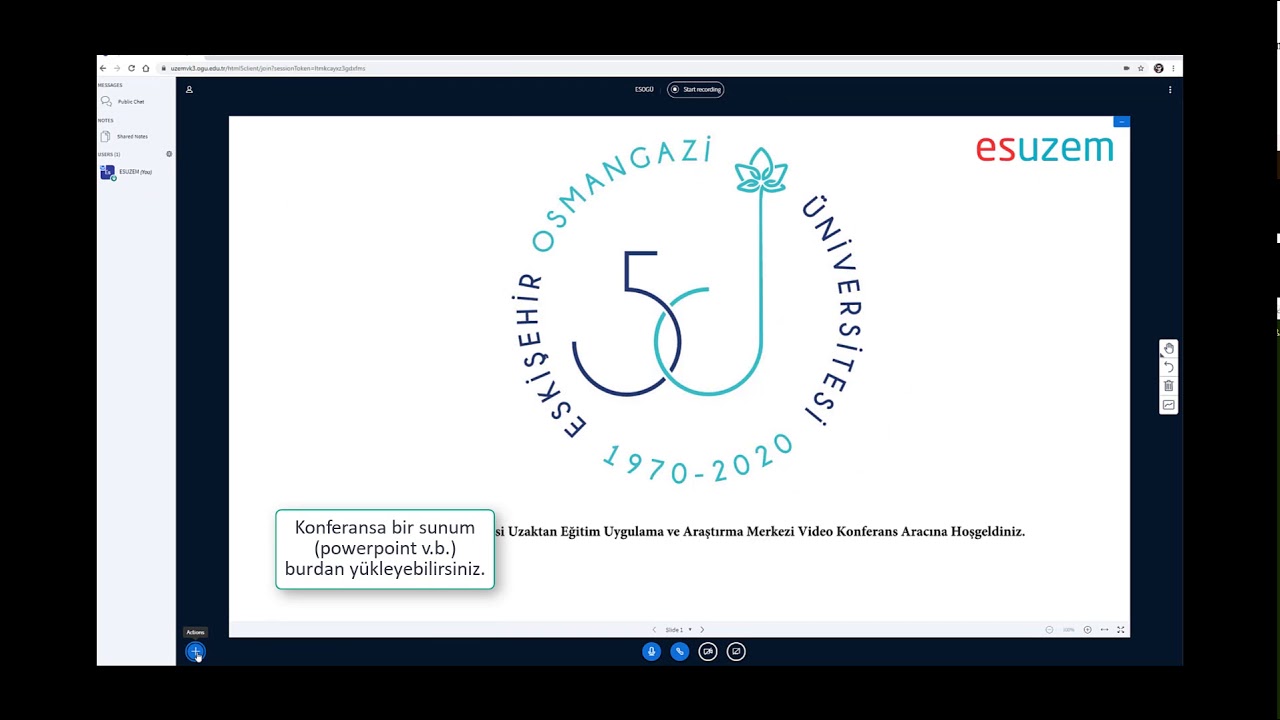This screenshot has width=1280, height=720.
Task: Zoom out the presentation
Action: click(1049, 630)
